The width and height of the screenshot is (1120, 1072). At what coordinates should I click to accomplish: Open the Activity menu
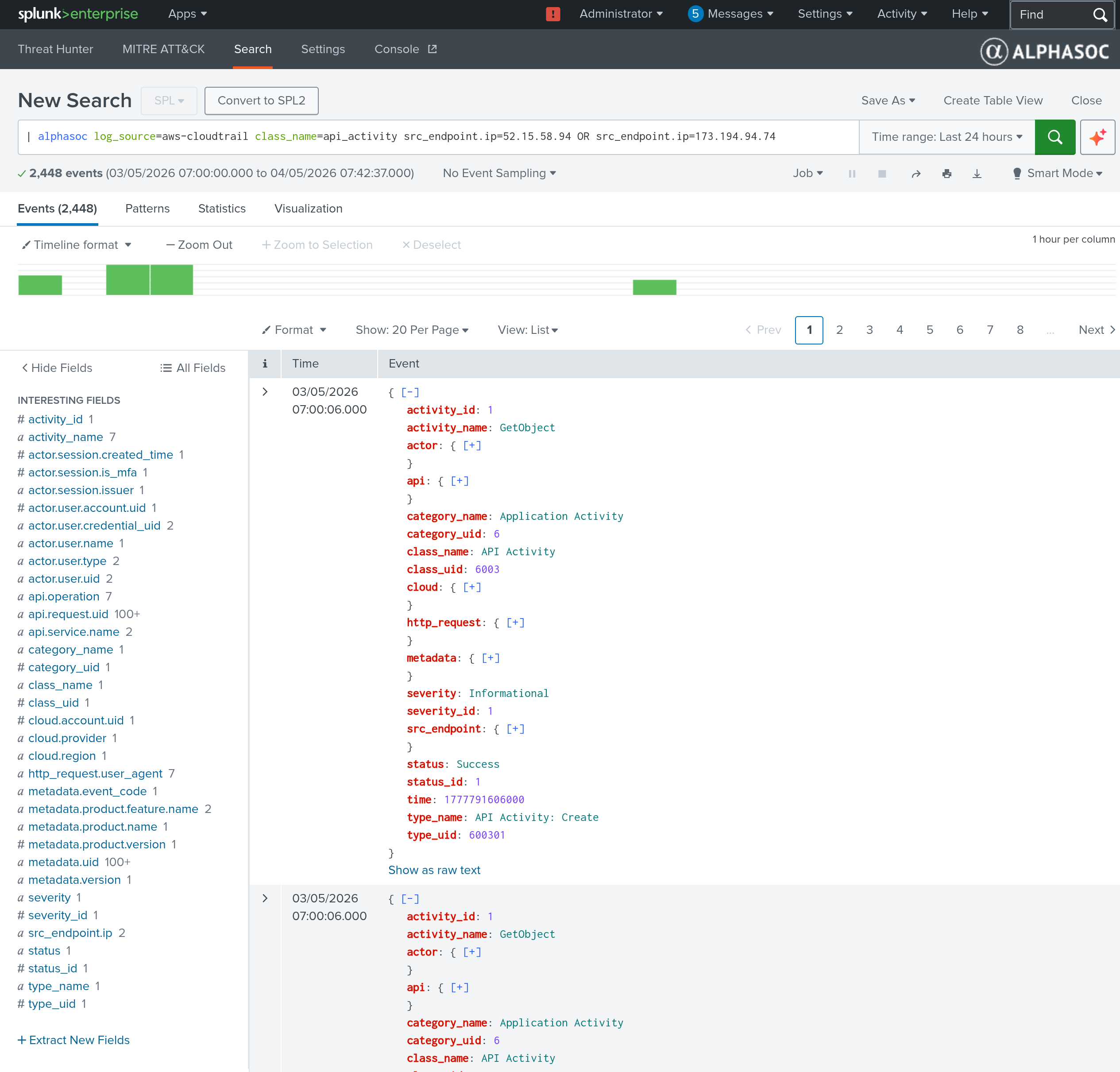(902, 14)
